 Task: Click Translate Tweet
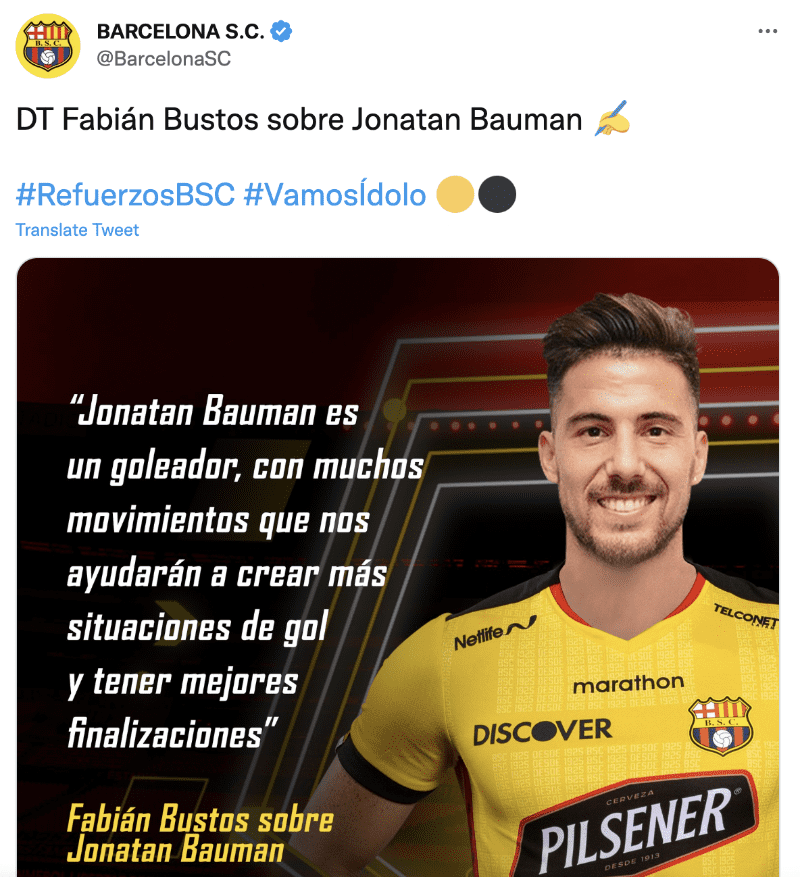pyautogui.click(x=77, y=230)
